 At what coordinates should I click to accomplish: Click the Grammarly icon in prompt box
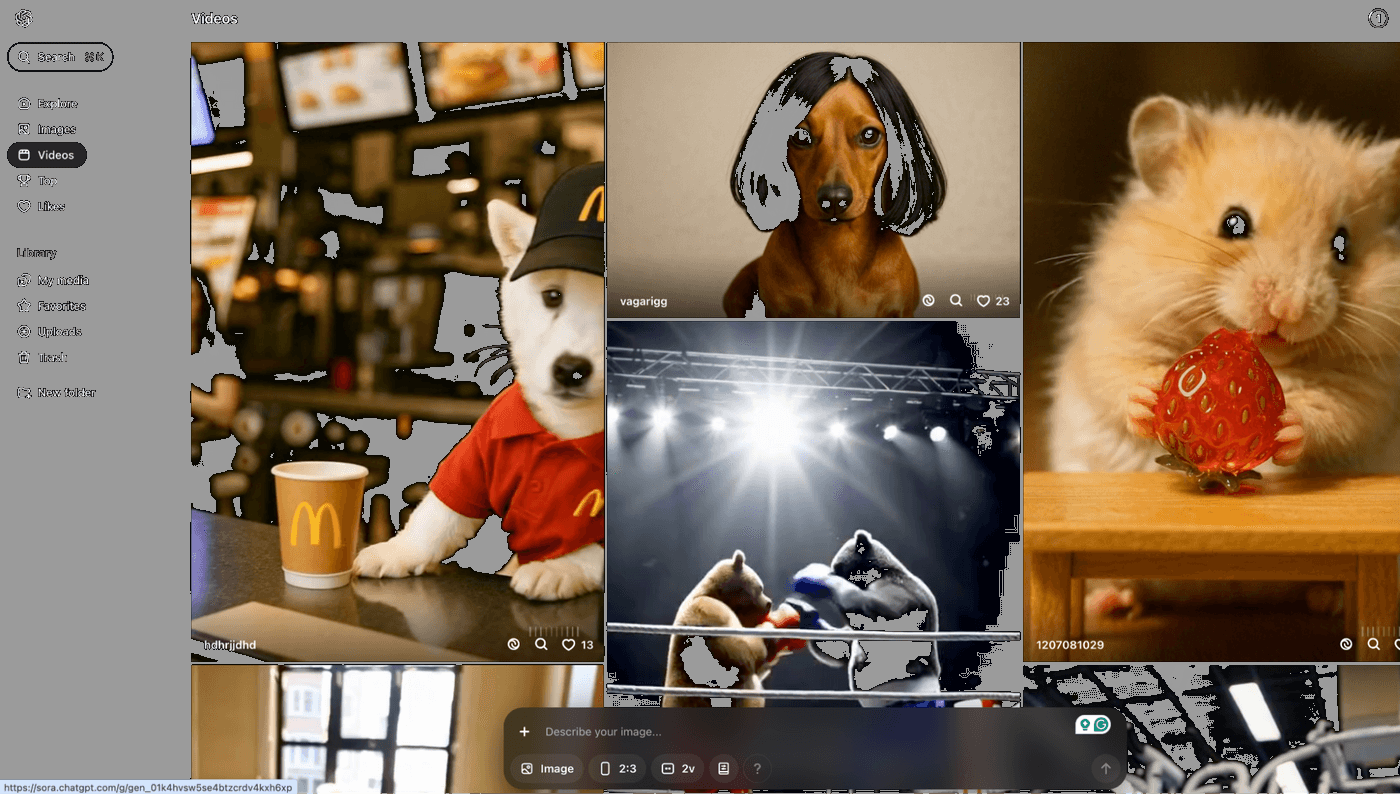pyautogui.click(x=1101, y=725)
